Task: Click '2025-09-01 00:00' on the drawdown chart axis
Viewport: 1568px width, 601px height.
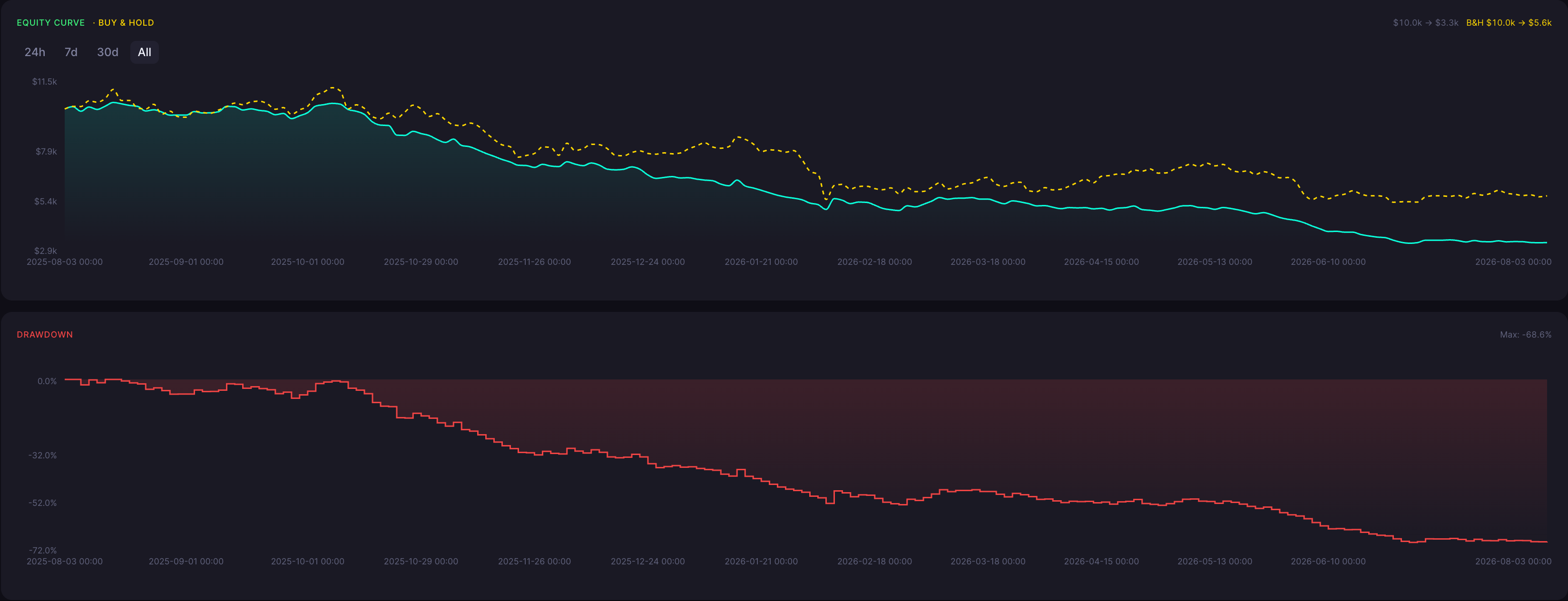Action: (186, 562)
